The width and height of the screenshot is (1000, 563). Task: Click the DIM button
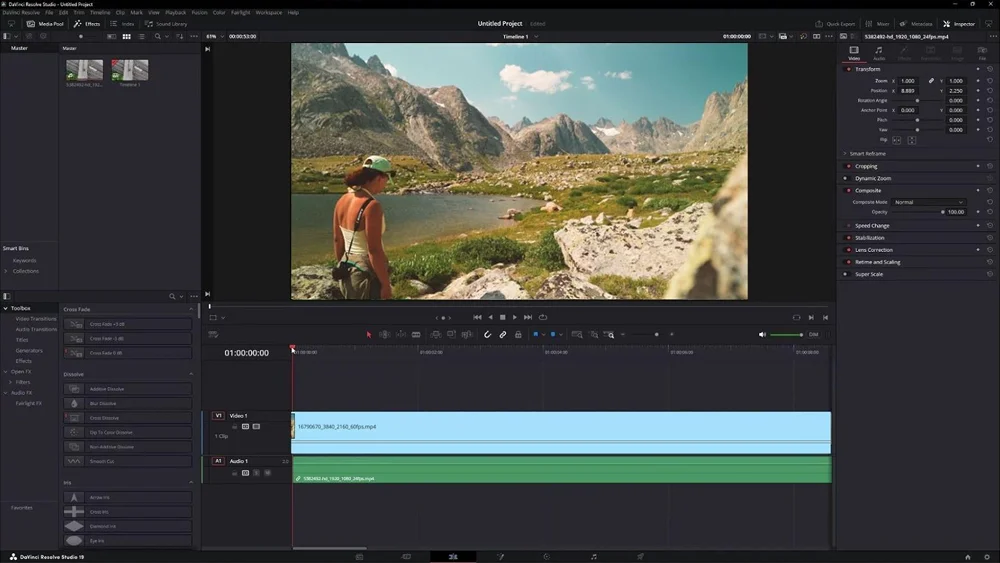point(813,335)
